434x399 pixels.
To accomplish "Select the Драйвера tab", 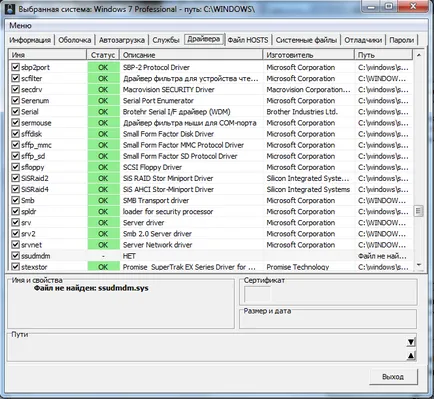I will (204, 39).
